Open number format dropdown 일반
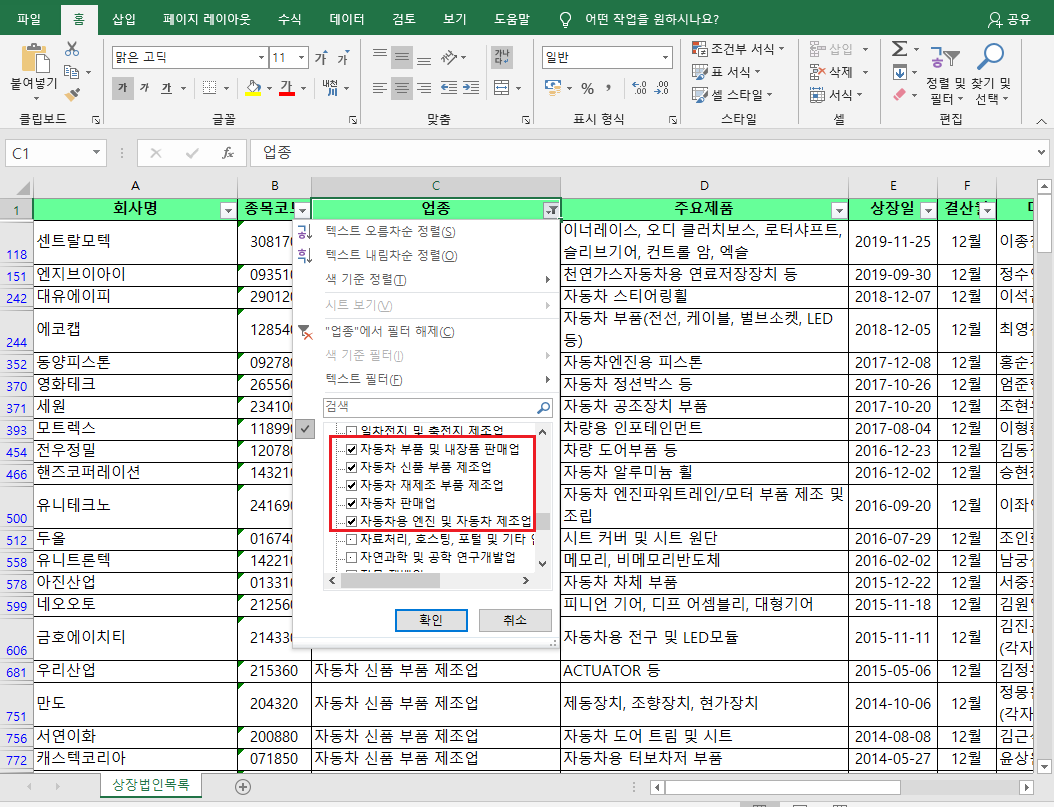The height and width of the screenshot is (807, 1054). 665,58
